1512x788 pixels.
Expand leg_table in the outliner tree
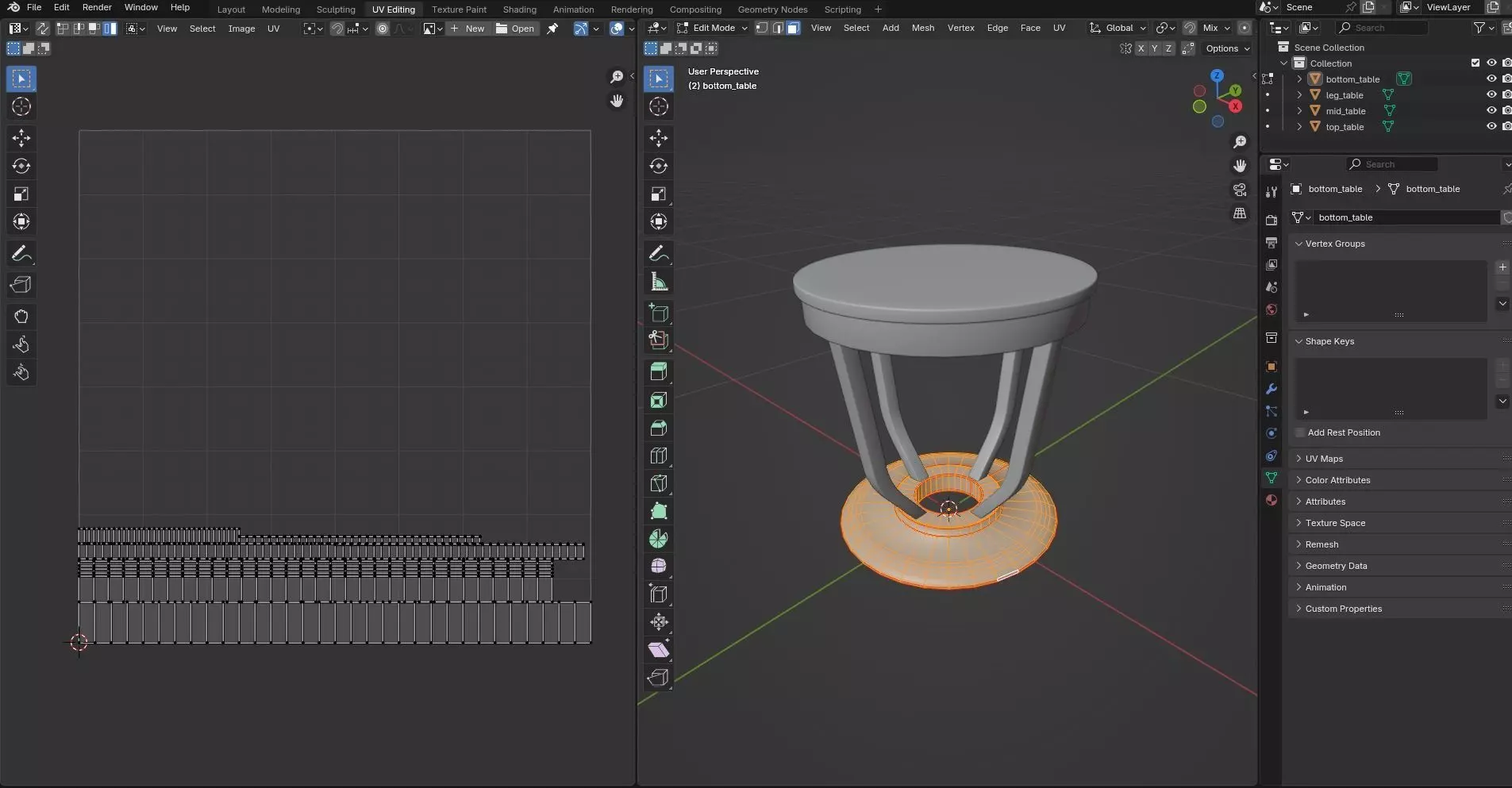coord(1299,95)
